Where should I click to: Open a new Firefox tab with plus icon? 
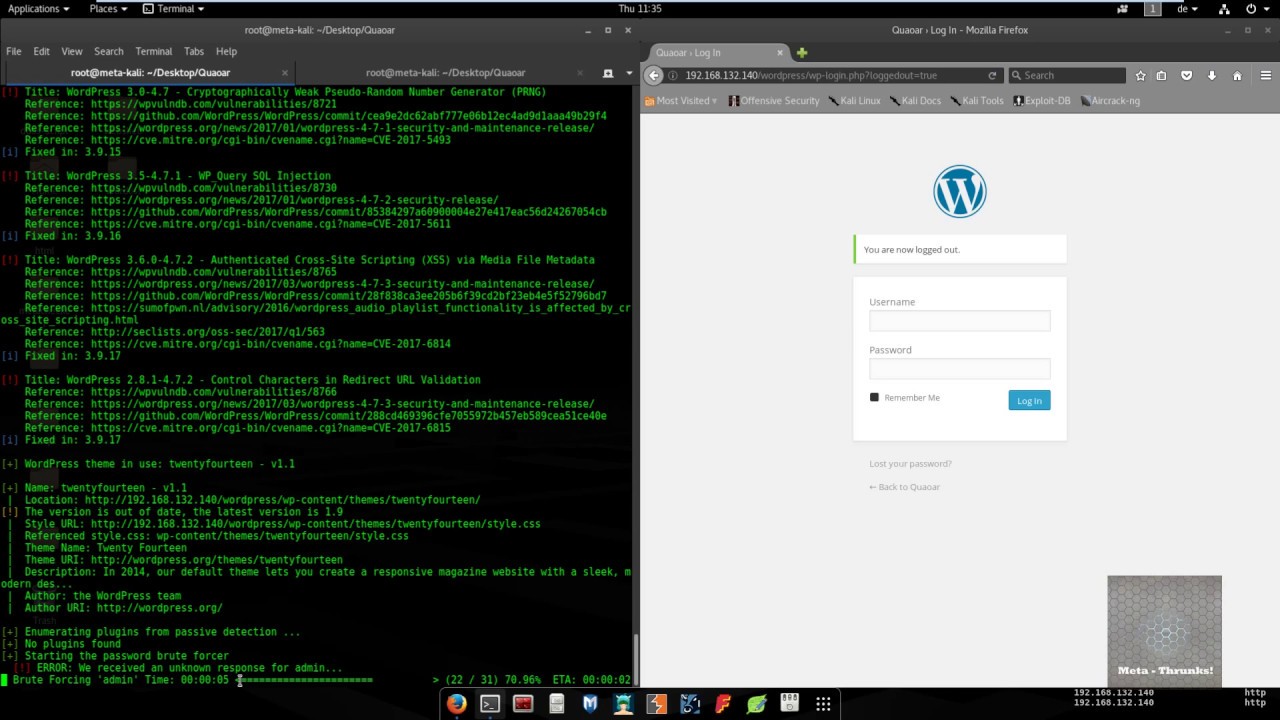[802, 52]
